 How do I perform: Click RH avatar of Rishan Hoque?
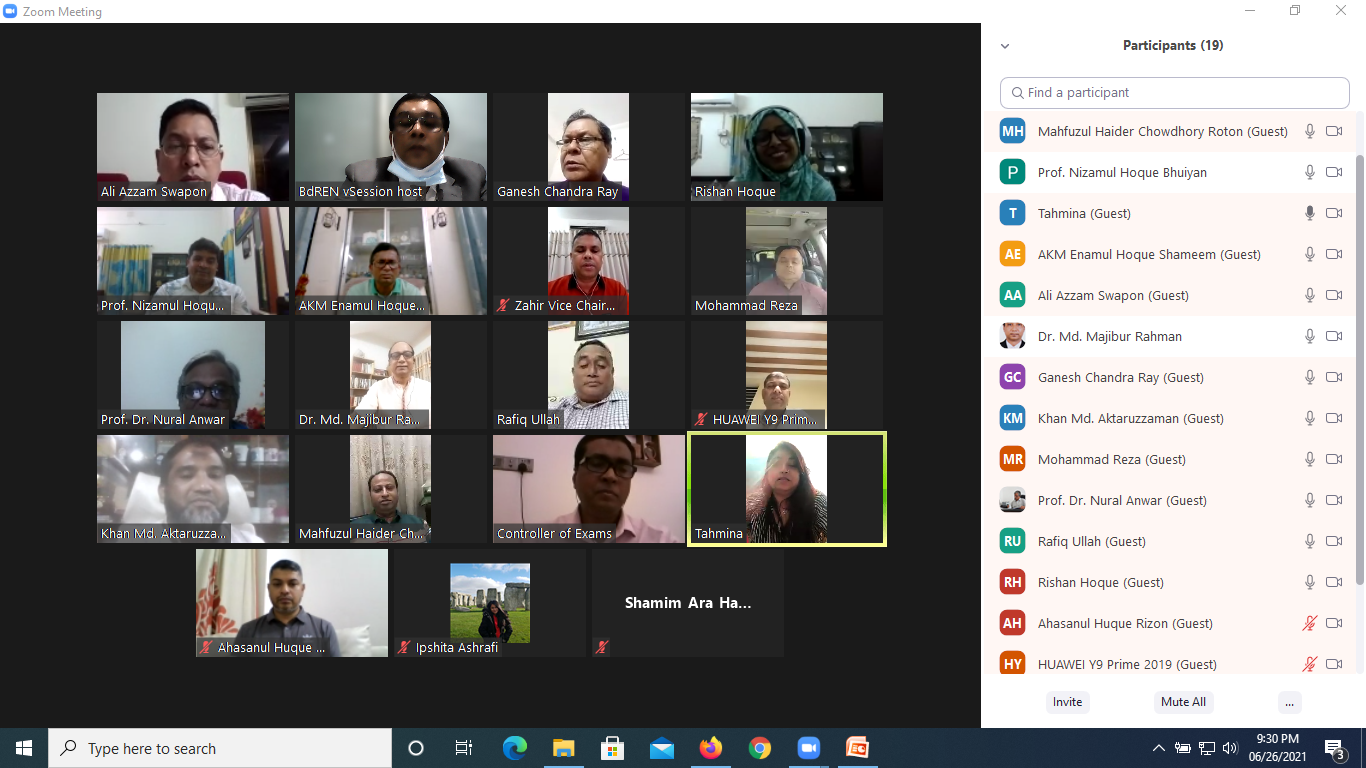(x=1013, y=582)
